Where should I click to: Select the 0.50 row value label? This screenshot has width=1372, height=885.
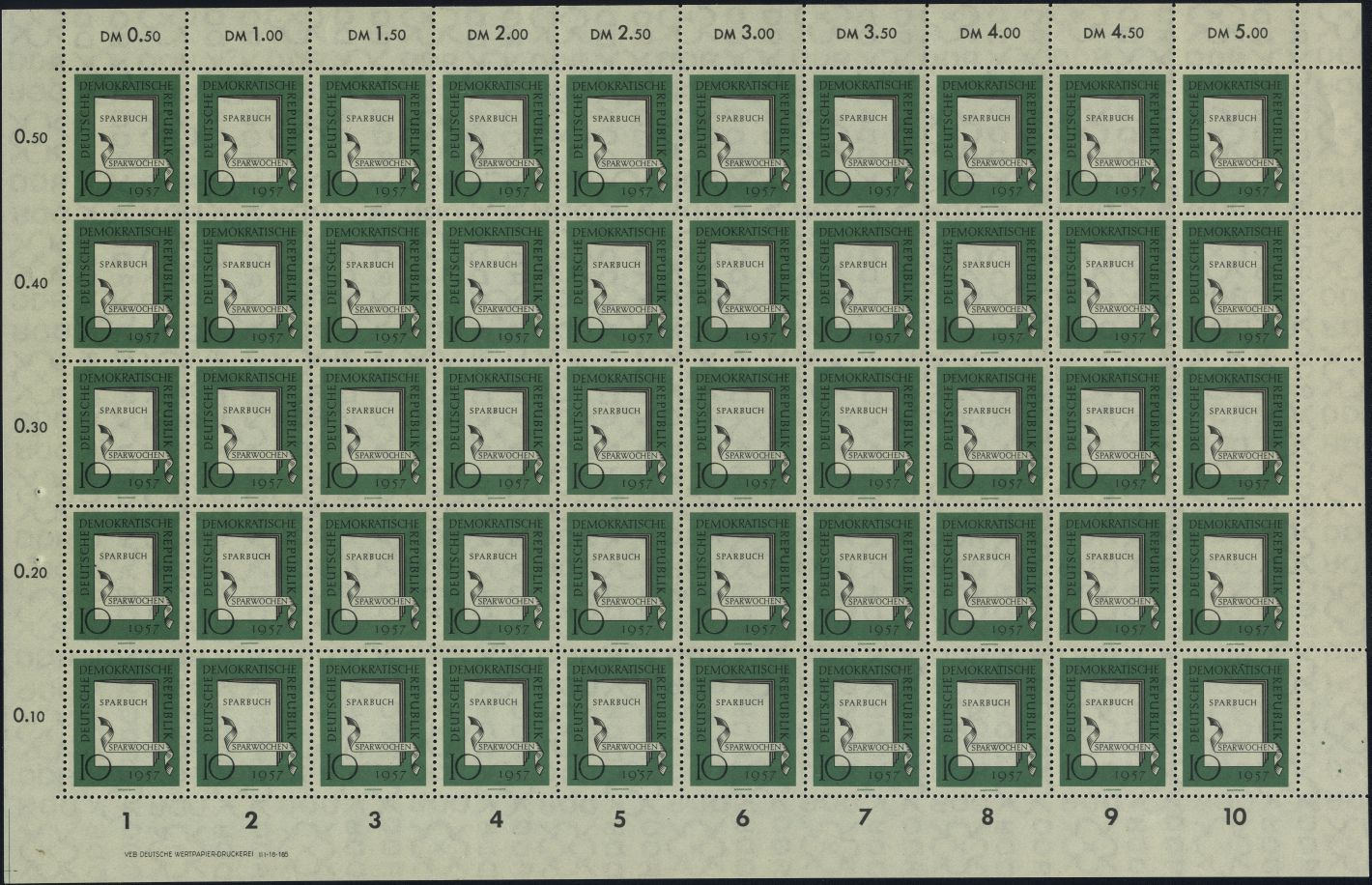pos(32,137)
